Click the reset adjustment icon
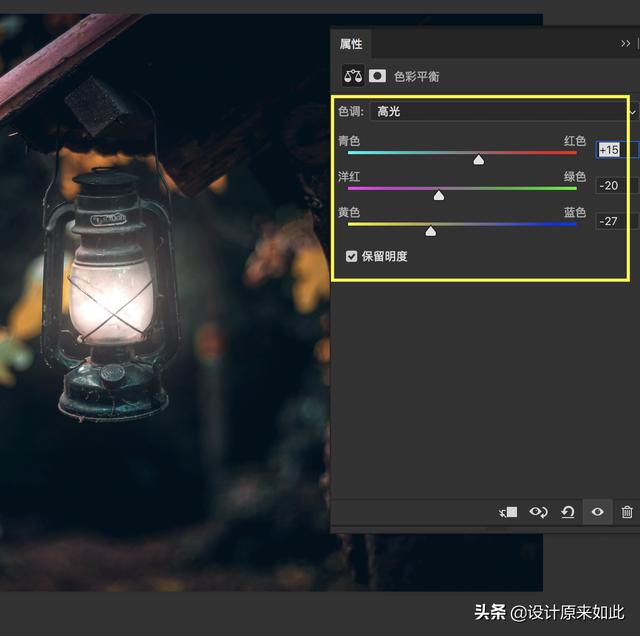Viewport: 640px width, 636px height. click(568, 512)
